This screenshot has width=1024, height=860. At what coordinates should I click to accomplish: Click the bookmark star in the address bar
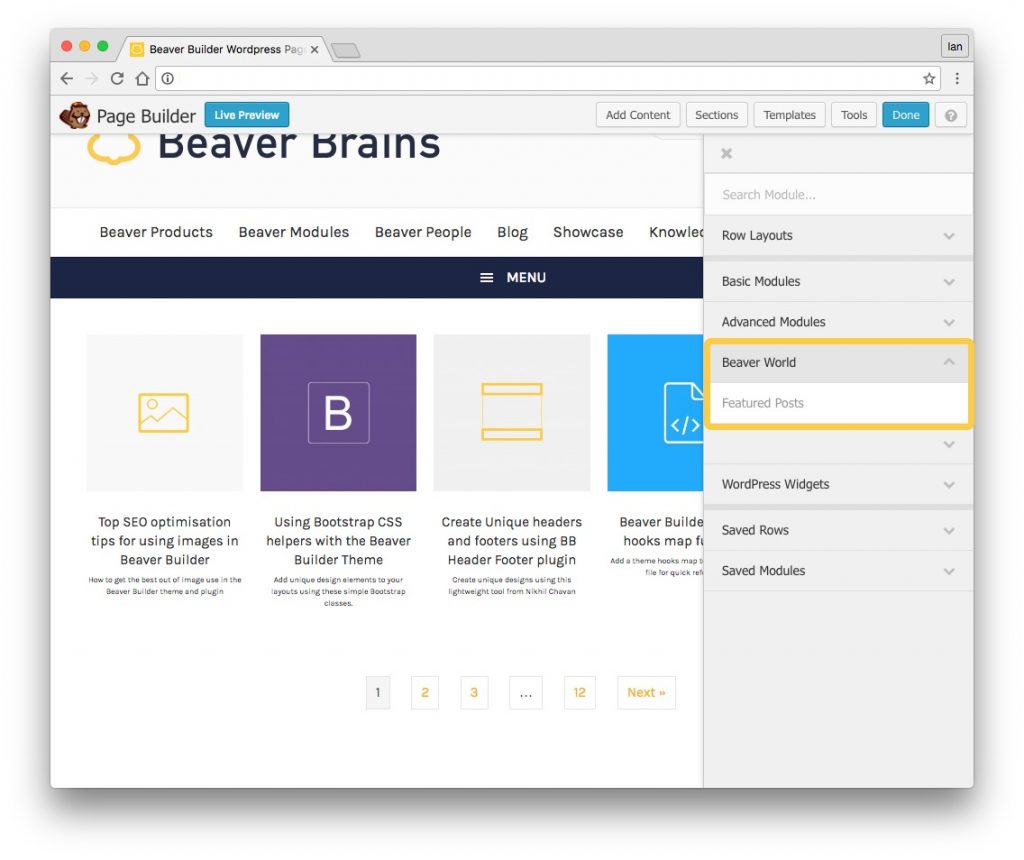[929, 78]
